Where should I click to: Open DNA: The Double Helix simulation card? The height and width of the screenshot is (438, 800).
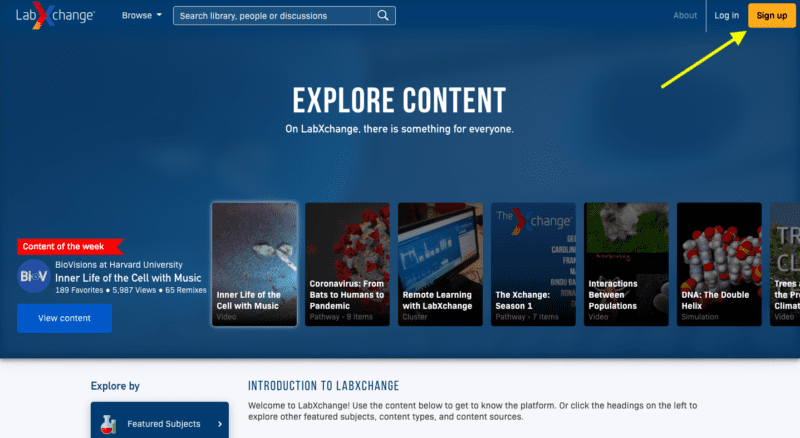click(719, 264)
